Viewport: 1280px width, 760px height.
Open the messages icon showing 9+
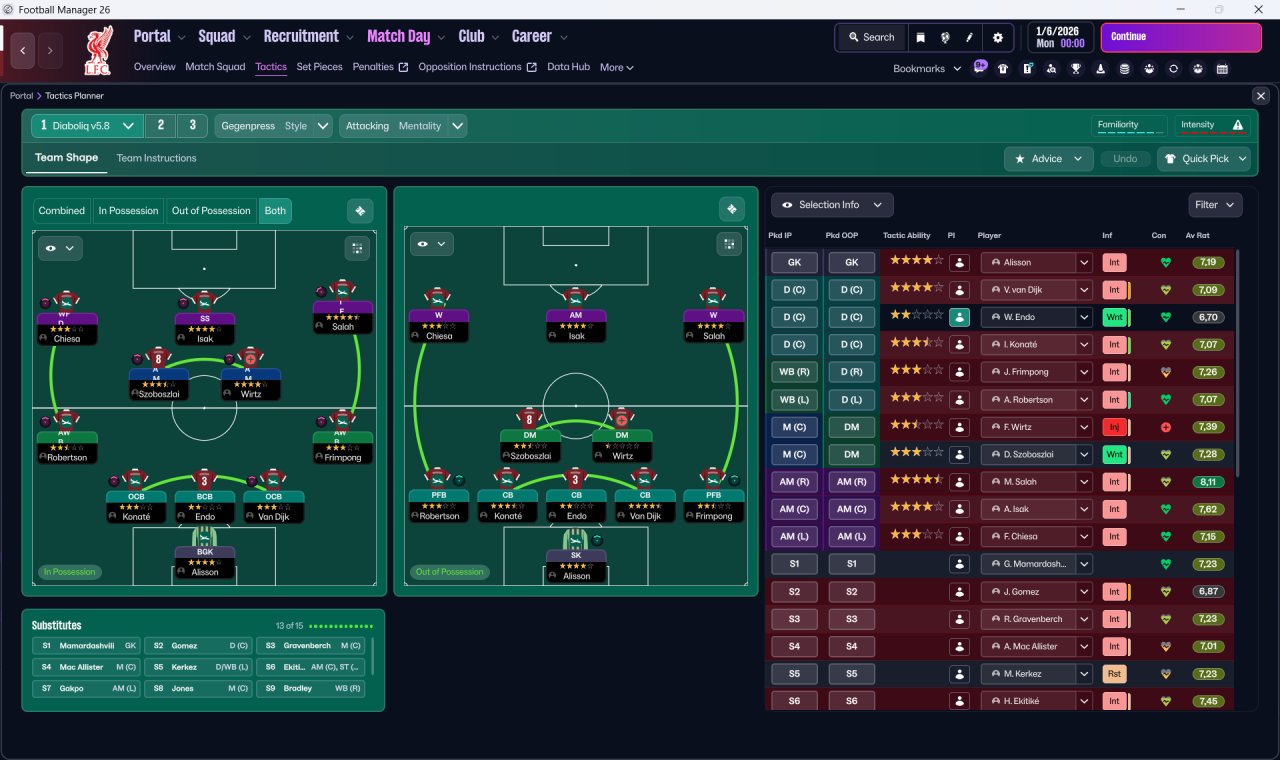(979, 67)
